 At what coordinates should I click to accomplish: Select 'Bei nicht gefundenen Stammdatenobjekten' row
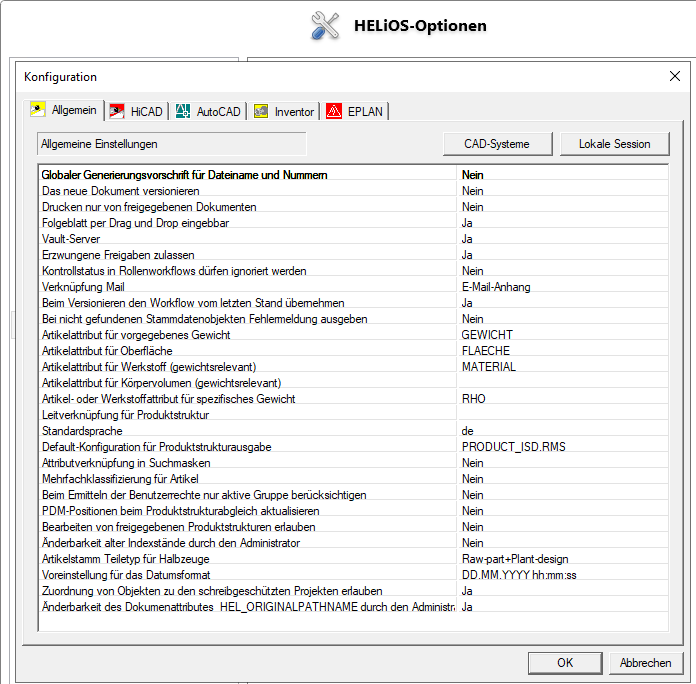coord(354,319)
